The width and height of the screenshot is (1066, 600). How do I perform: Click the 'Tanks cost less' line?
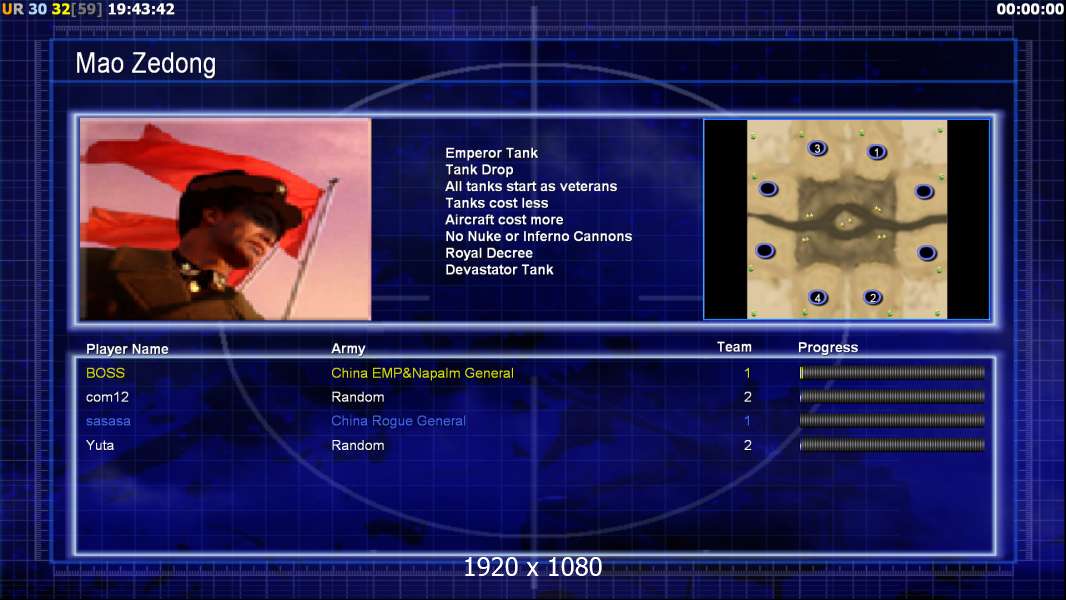pyautogui.click(x=496, y=203)
